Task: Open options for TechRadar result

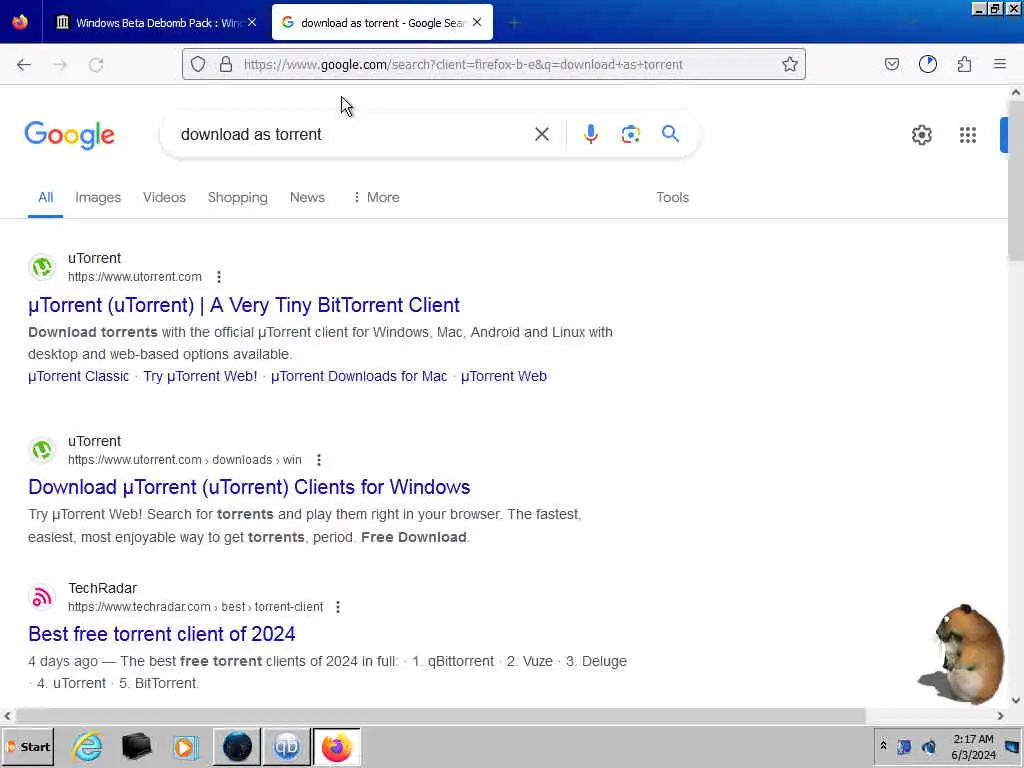Action: pos(338,607)
